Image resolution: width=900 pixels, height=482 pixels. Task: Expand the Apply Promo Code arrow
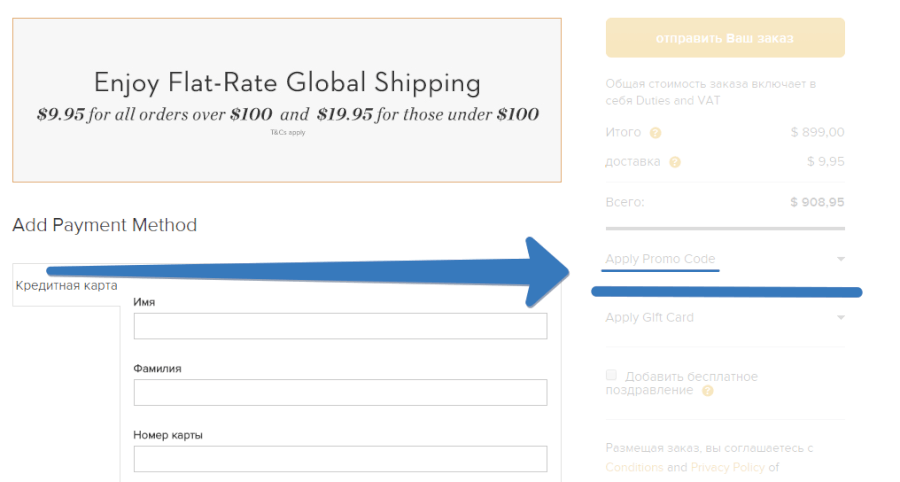click(841, 259)
